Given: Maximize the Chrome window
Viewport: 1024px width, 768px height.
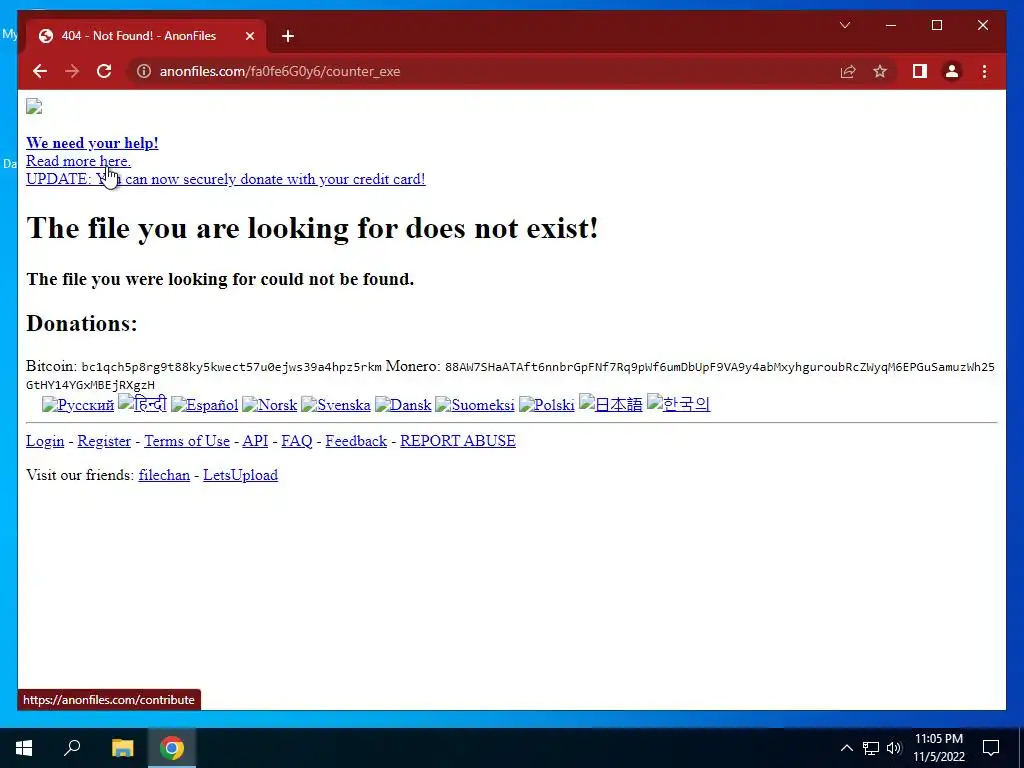Looking at the screenshot, I should coord(937,25).
